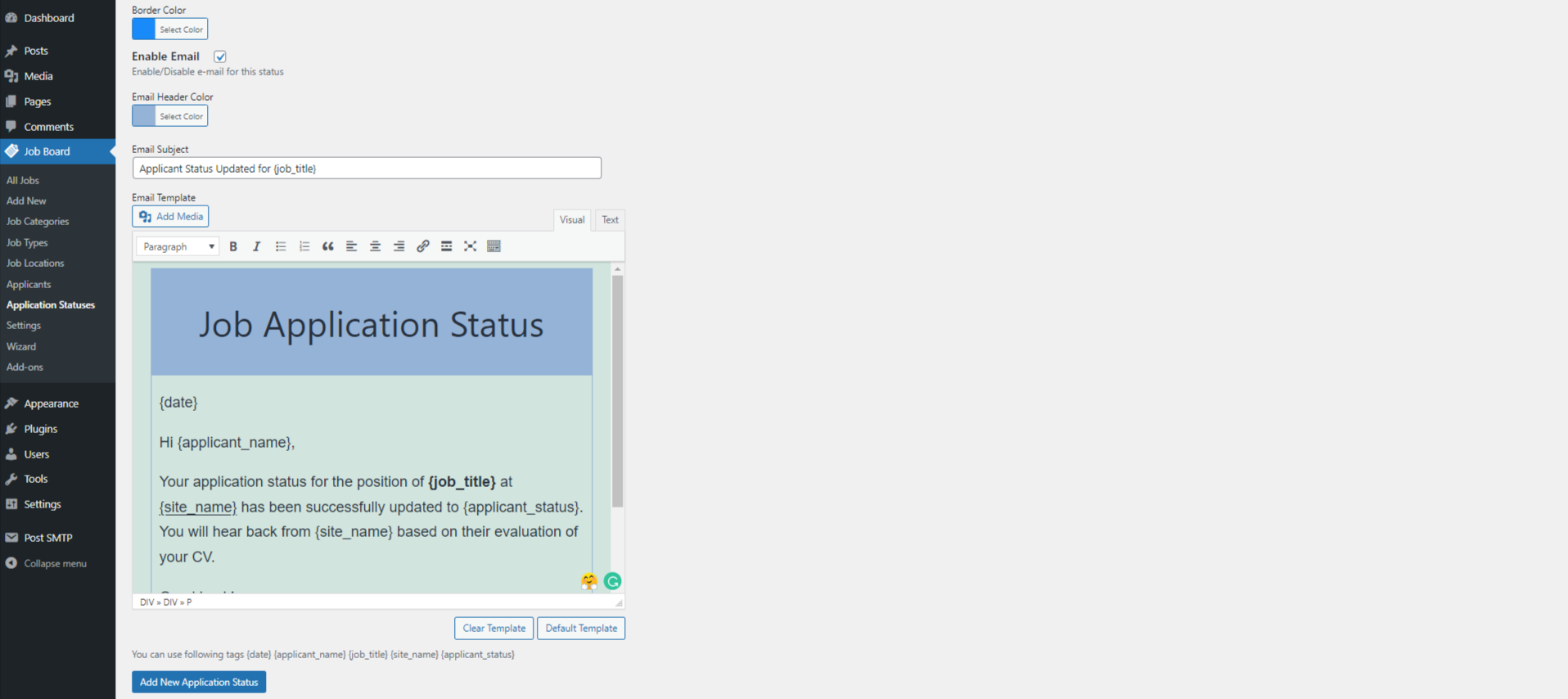Align text right in editor

399,246
